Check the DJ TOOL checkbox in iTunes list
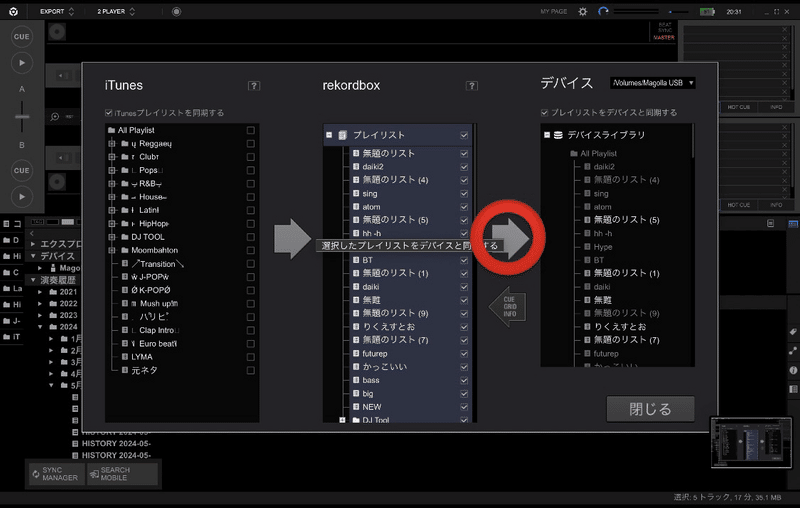800x508 pixels. click(x=251, y=237)
